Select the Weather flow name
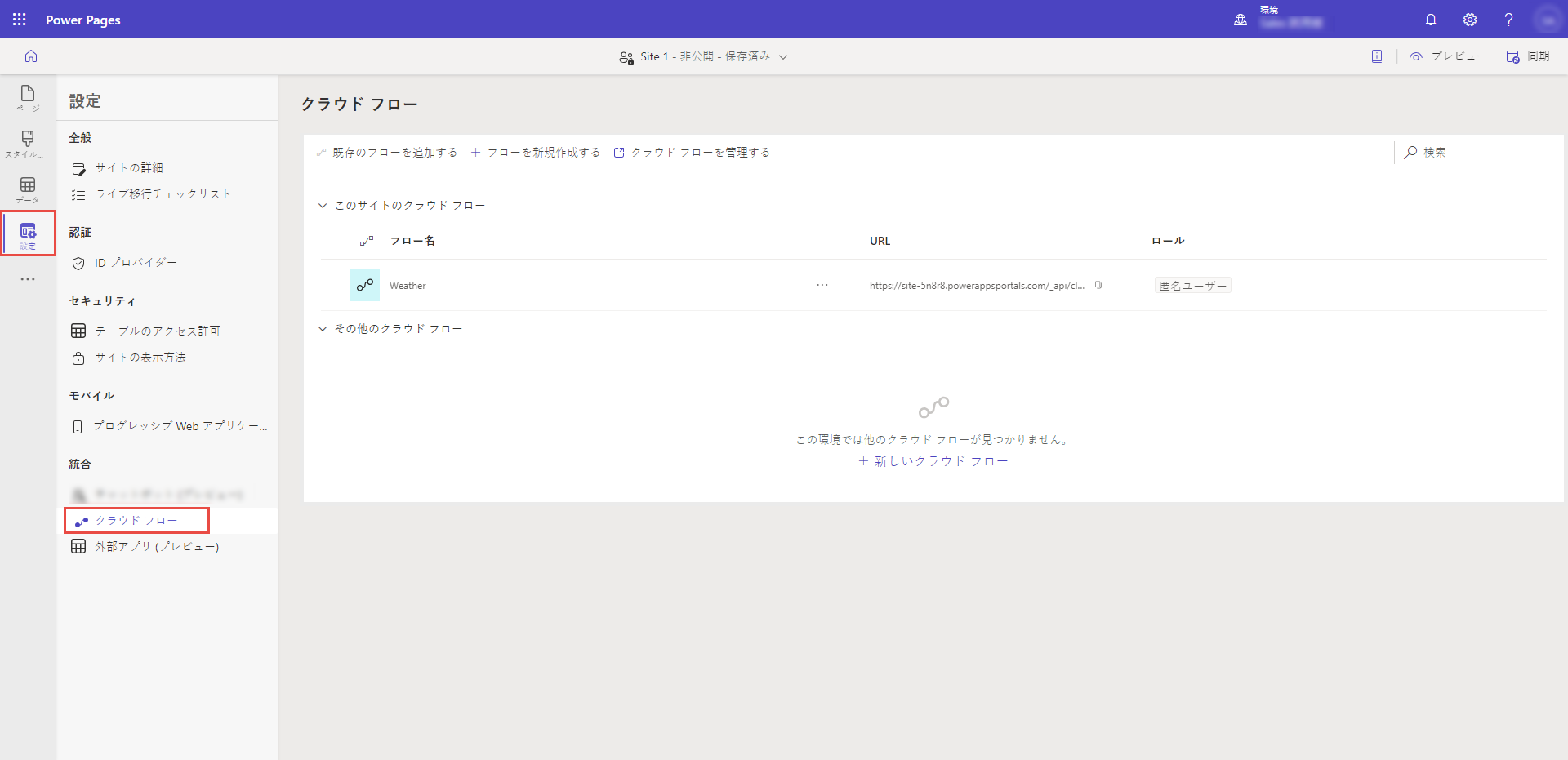This screenshot has height=760, width=1568. tap(408, 286)
